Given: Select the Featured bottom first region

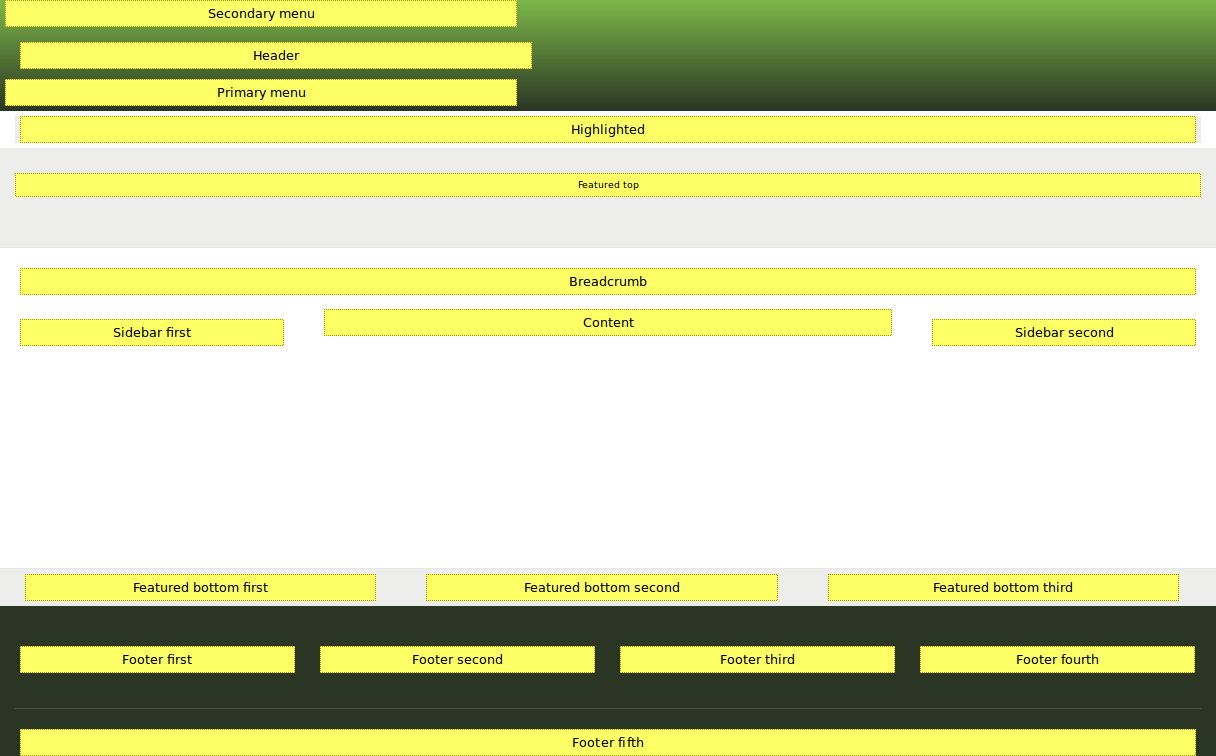Looking at the screenshot, I should point(200,588).
